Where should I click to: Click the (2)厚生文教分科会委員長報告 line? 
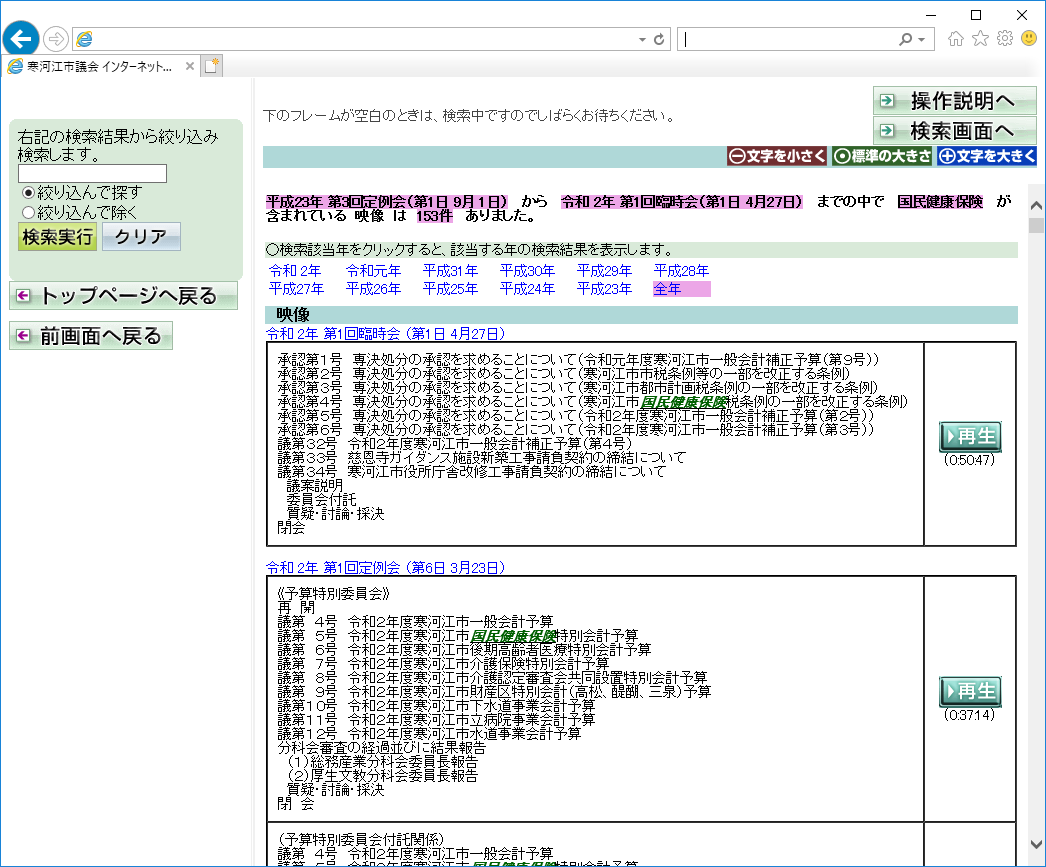point(382,776)
